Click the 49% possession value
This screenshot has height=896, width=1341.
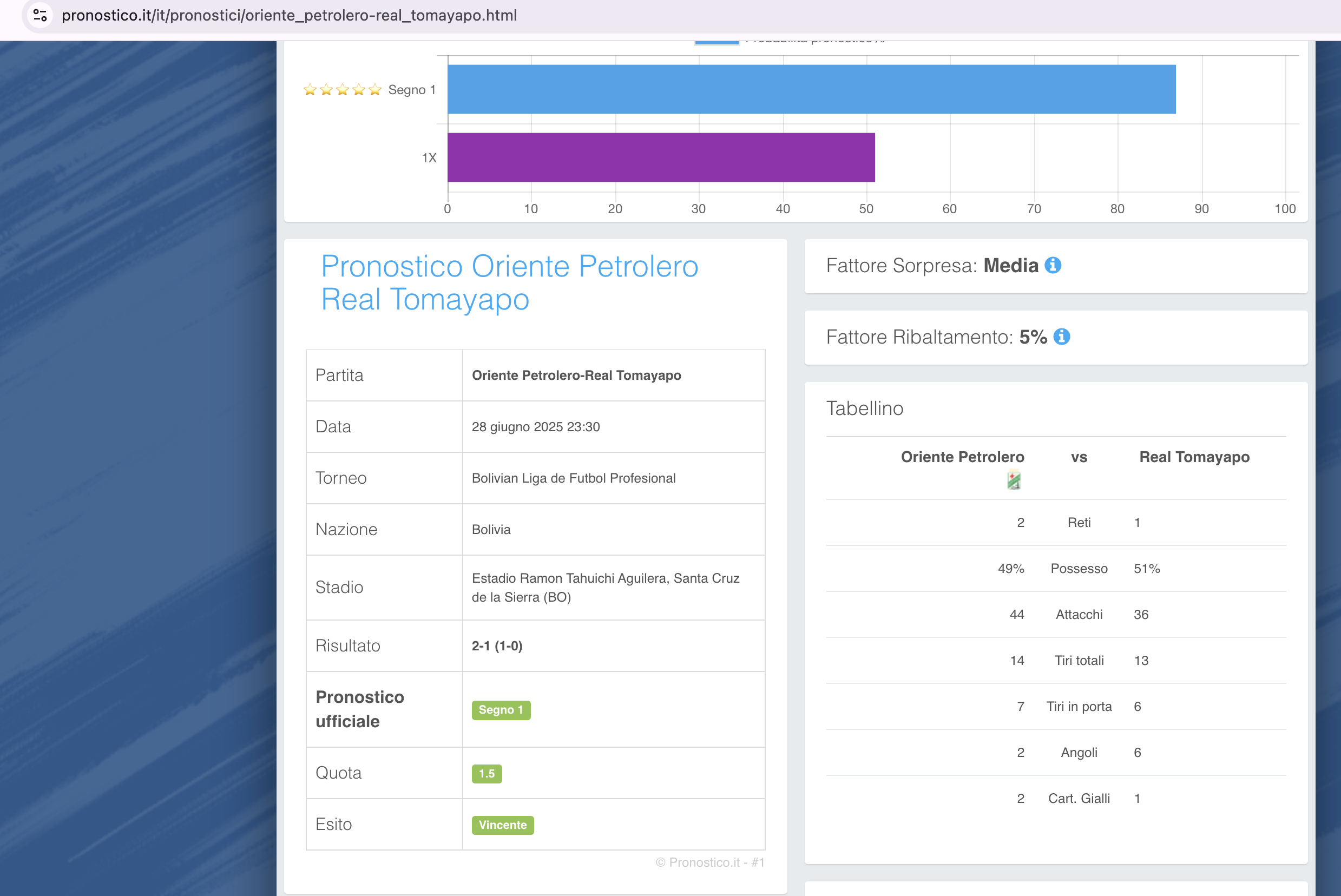1011,569
